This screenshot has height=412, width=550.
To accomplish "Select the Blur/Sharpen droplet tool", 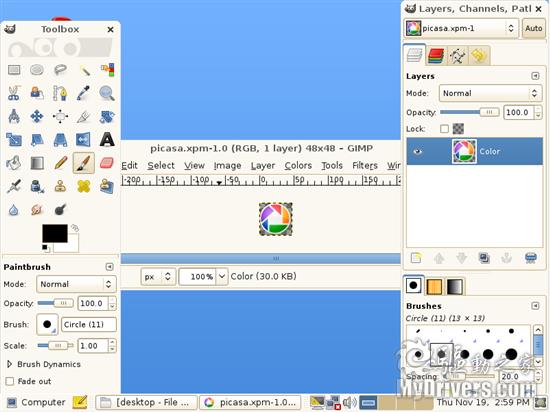I will pyautogui.click(x=14, y=210).
